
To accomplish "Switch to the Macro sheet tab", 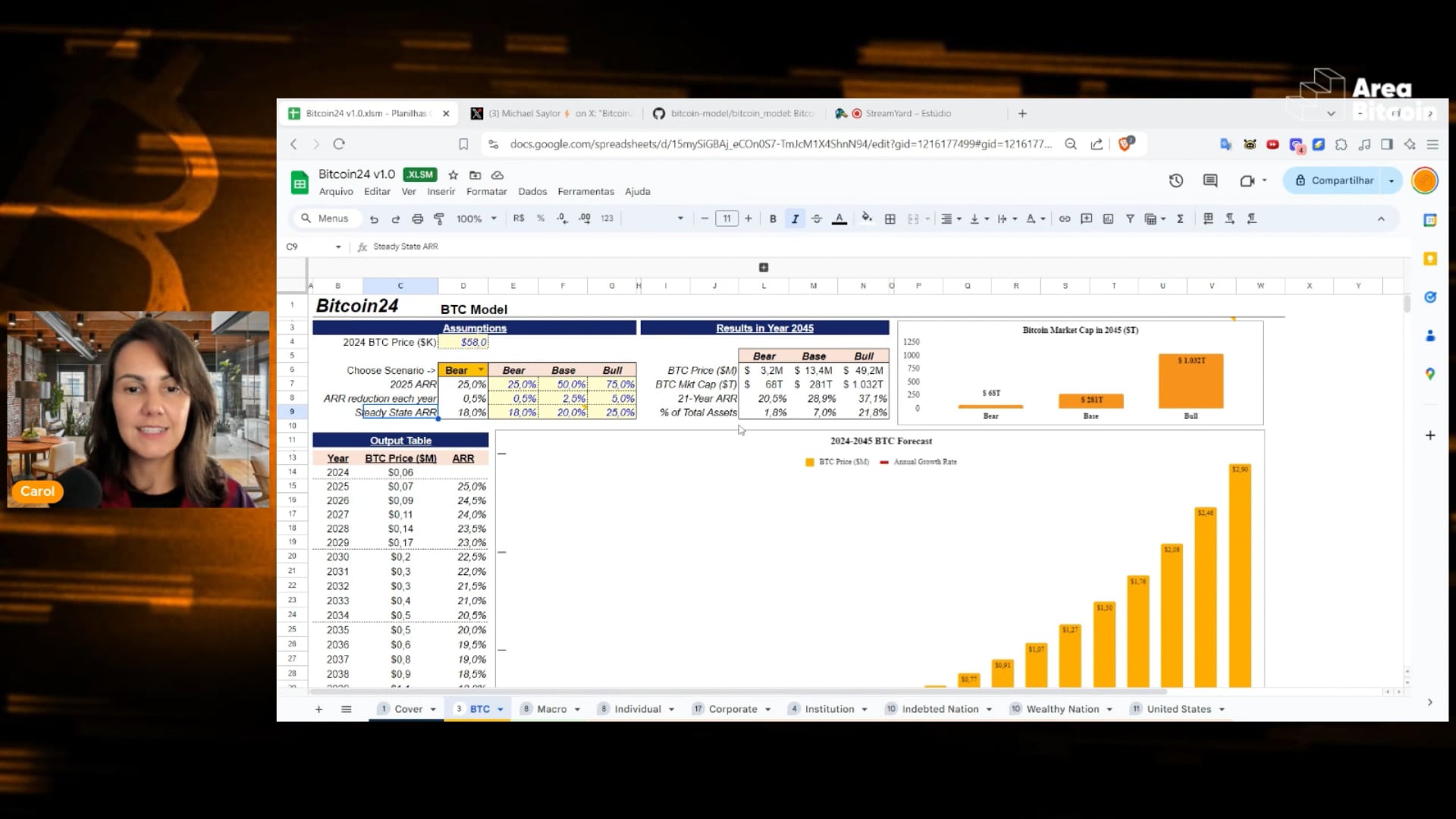I will point(551,709).
